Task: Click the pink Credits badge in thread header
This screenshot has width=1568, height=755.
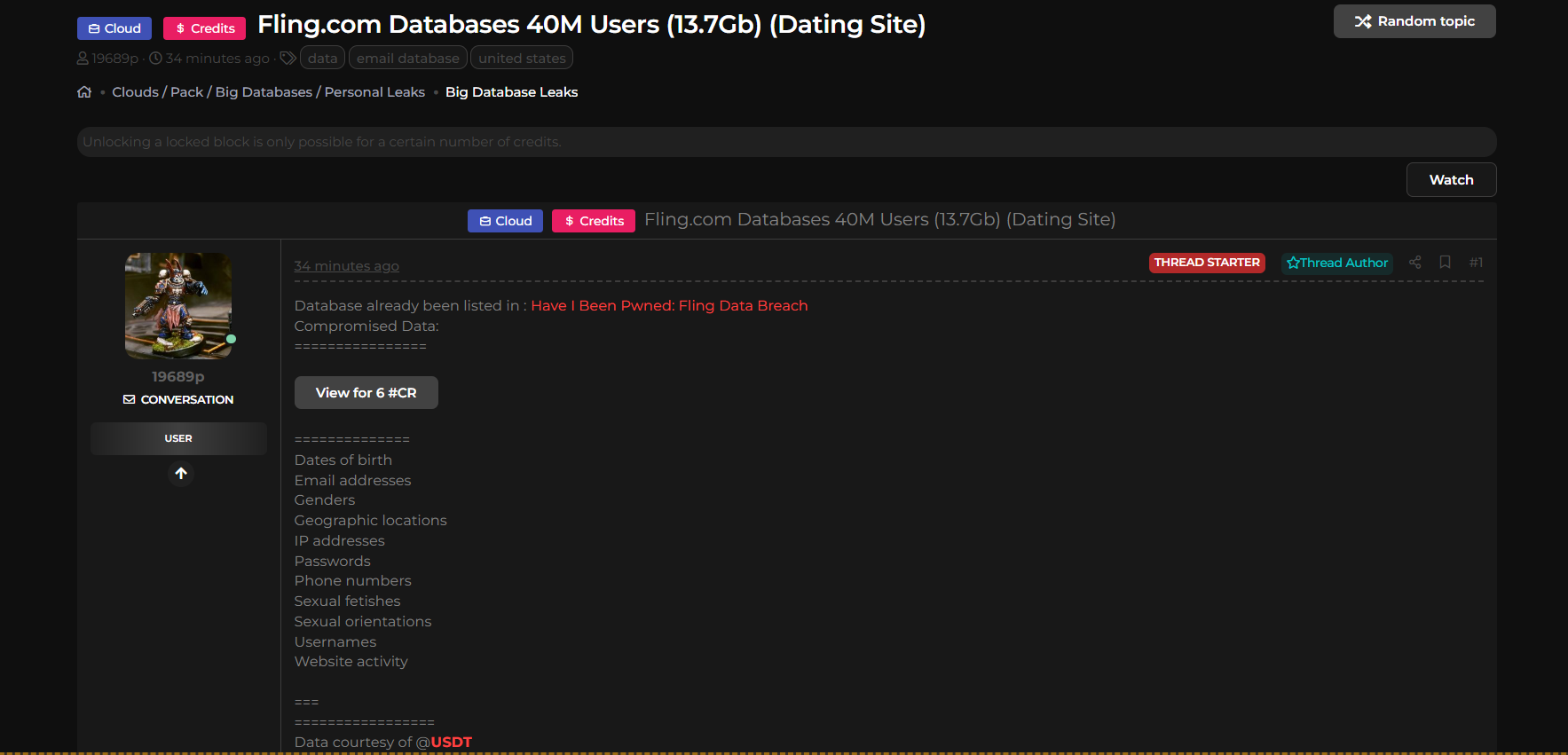Action: [593, 221]
